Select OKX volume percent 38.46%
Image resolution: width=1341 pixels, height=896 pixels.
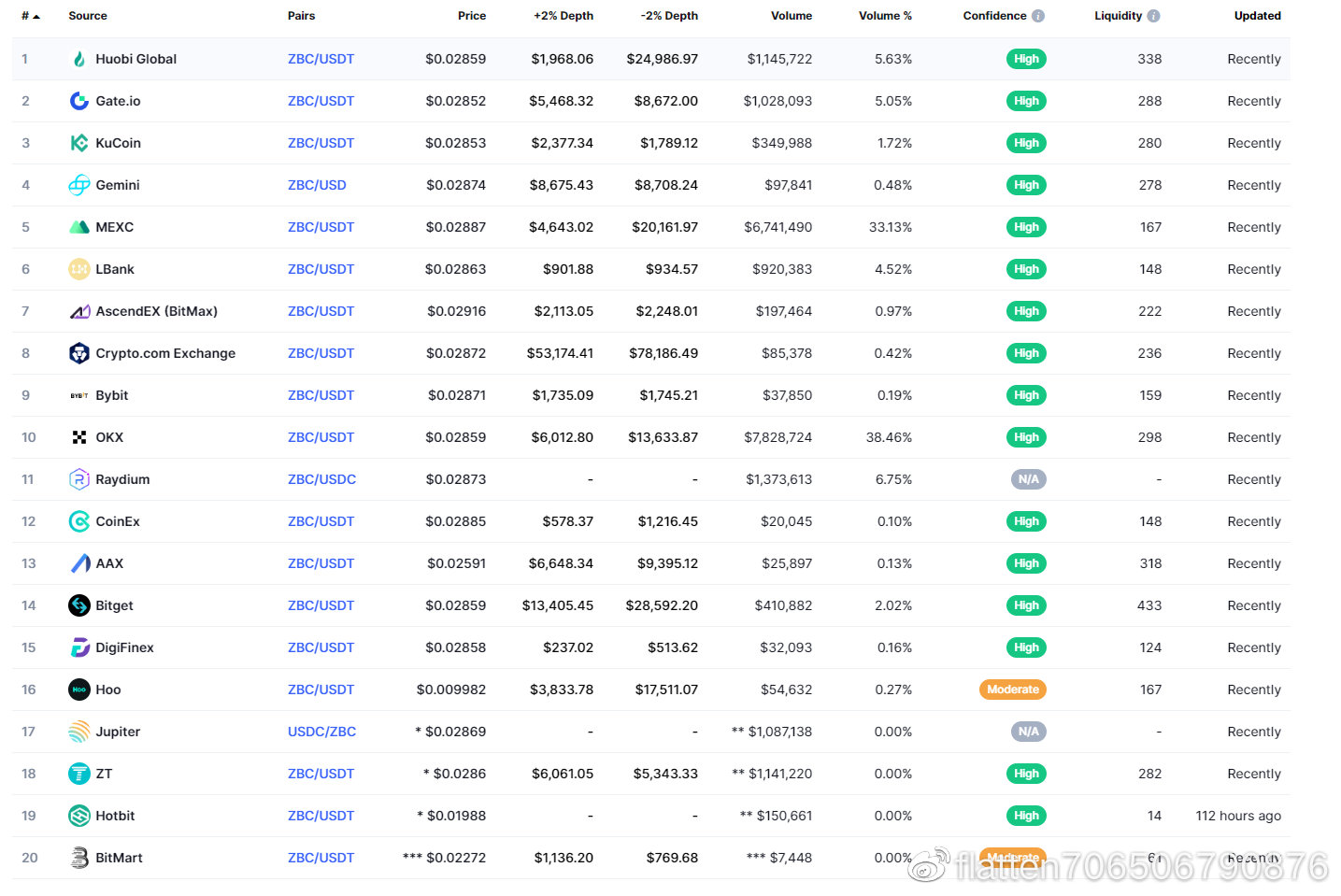889,437
